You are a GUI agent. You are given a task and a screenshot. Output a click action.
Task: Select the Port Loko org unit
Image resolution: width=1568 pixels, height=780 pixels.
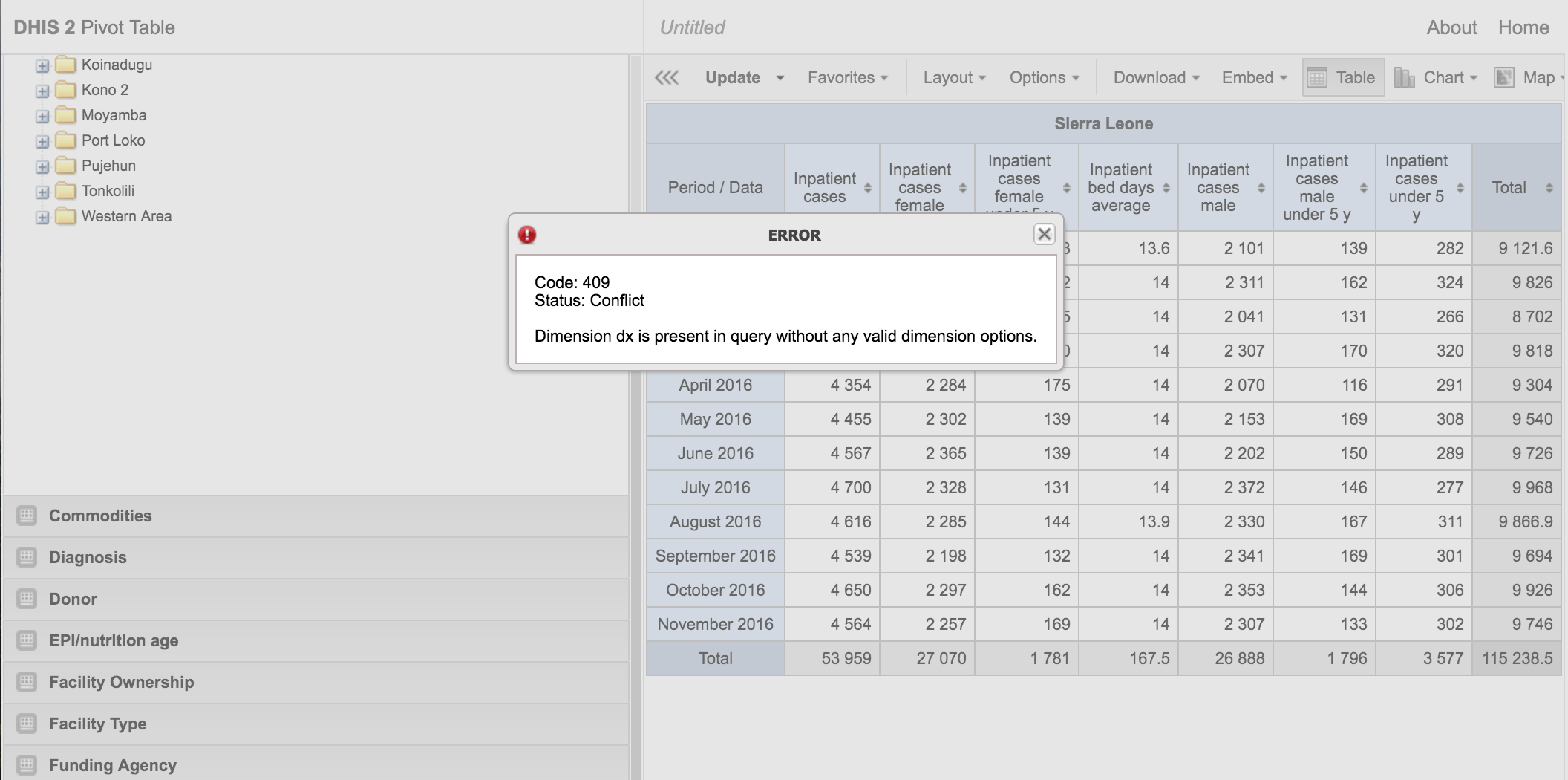(113, 140)
